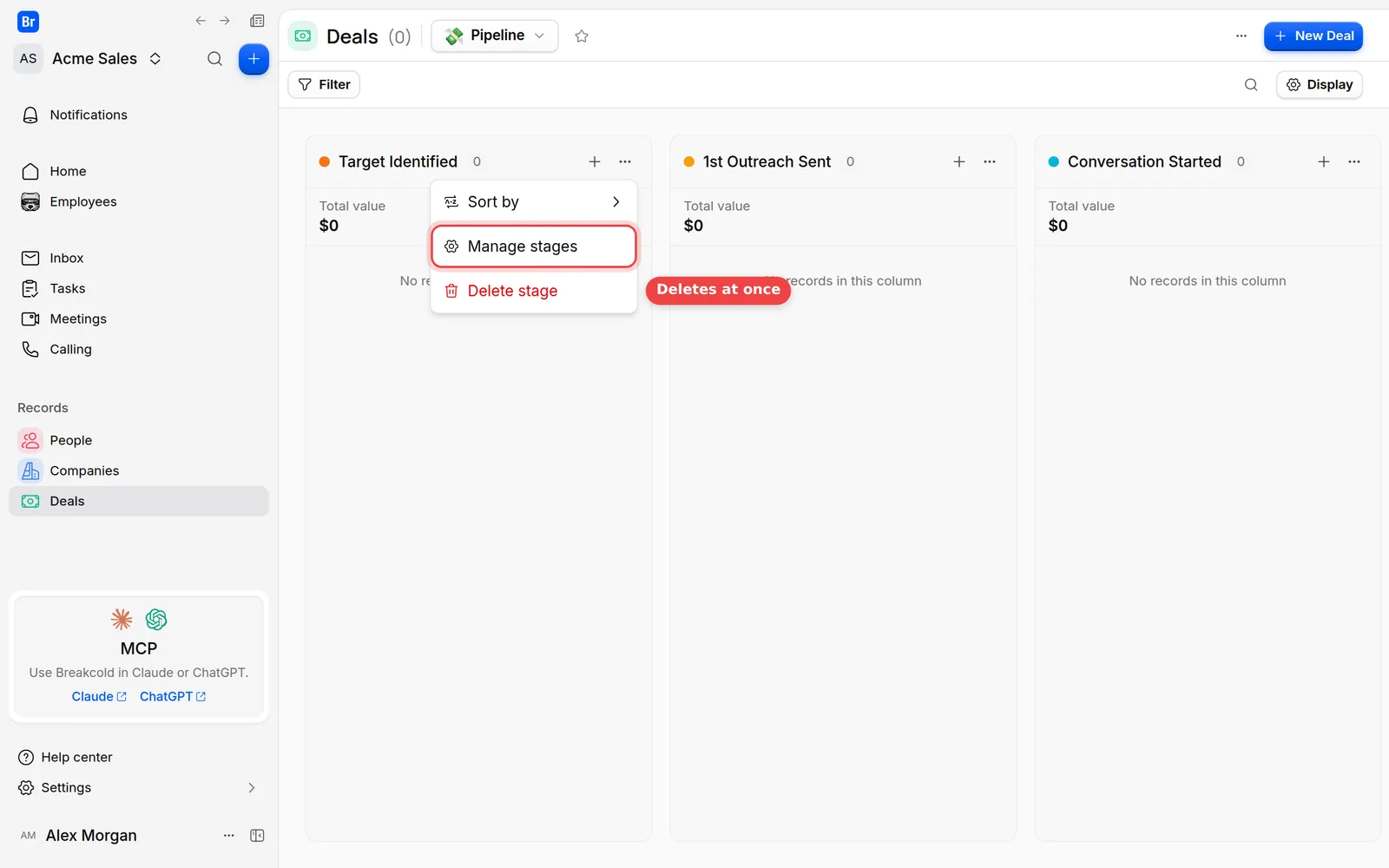Screen dimensions: 1389x868
Task: Go to the Home page
Action: tap(139, 171)
